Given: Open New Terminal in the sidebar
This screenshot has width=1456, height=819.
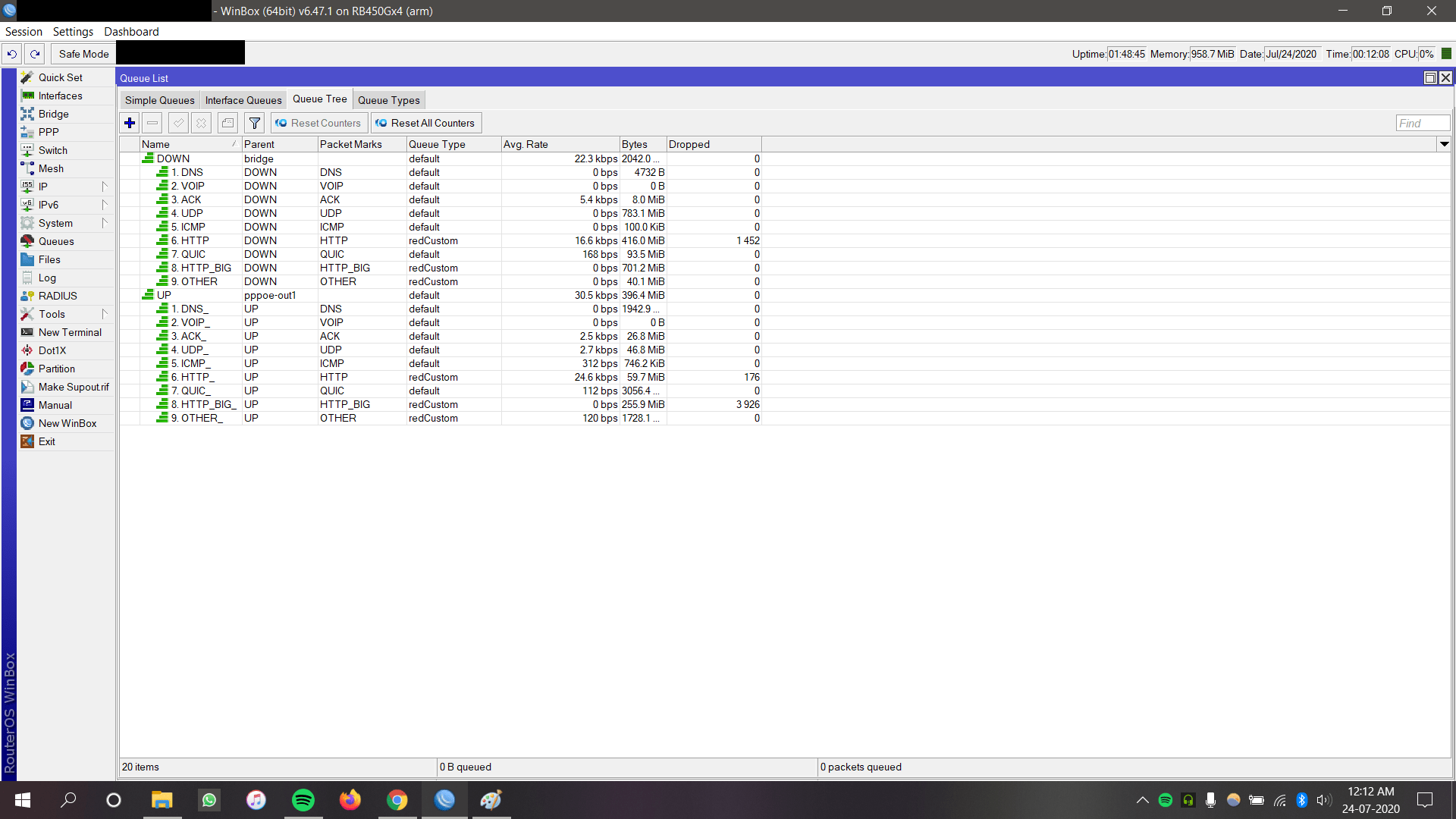Looking at the screenshot, I should tap(70, 332).
